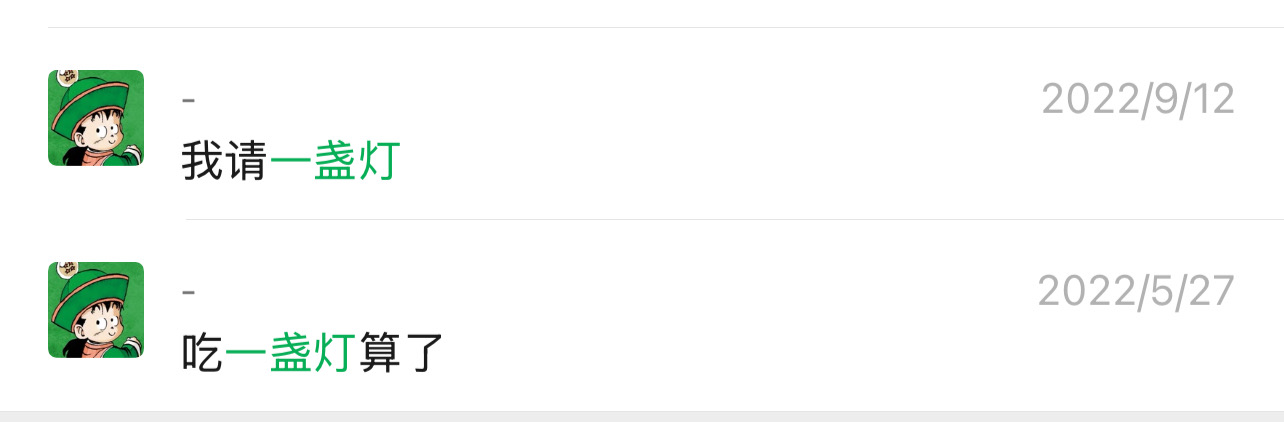Click empty space below the 2022/9/12 date

tap(1138, 165)
